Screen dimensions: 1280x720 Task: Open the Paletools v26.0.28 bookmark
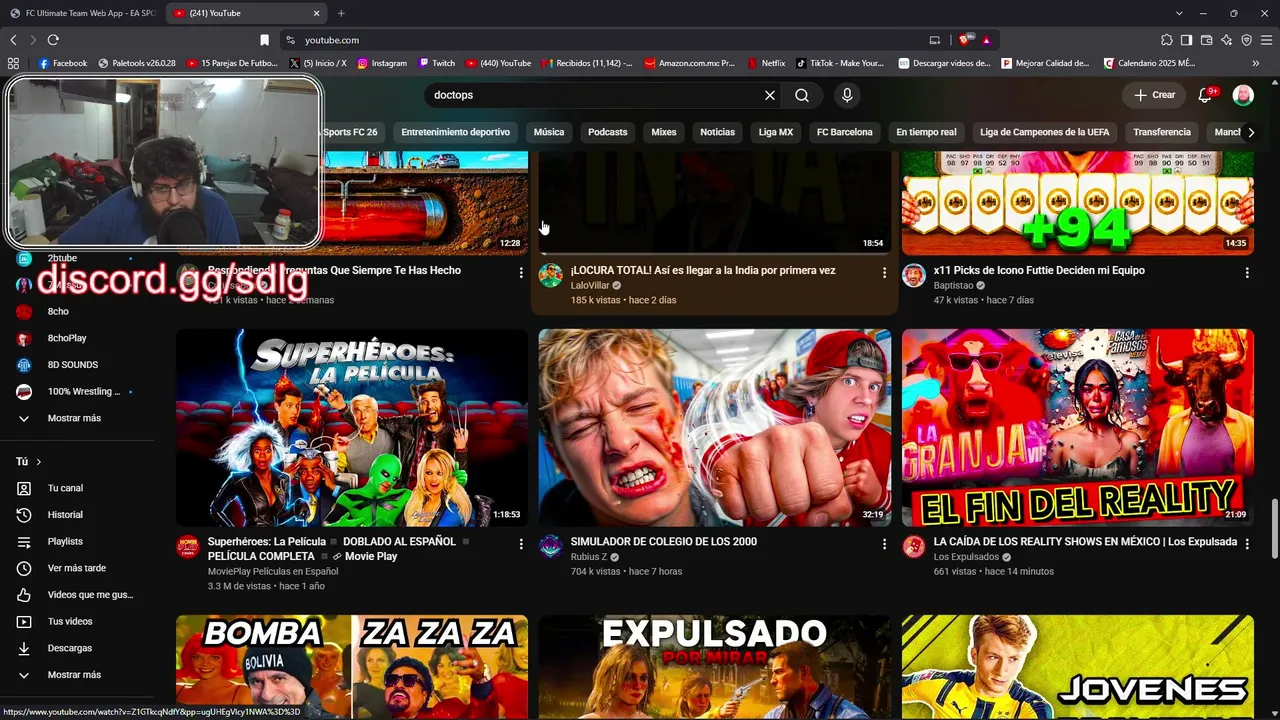(137, 63)
